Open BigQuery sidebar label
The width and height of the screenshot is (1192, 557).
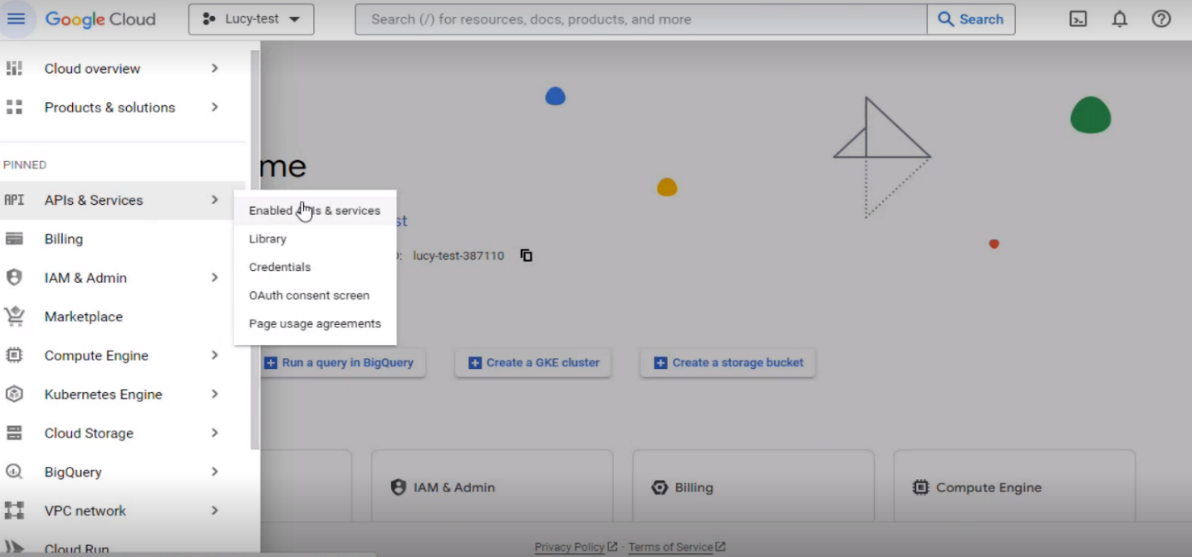(x=72, y=472)
